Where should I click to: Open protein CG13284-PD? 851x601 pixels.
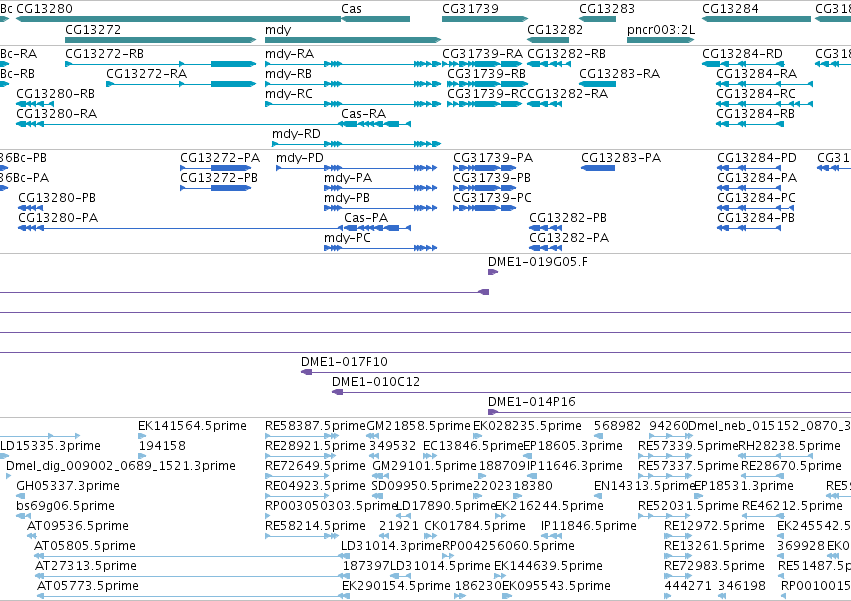(757, 158)
